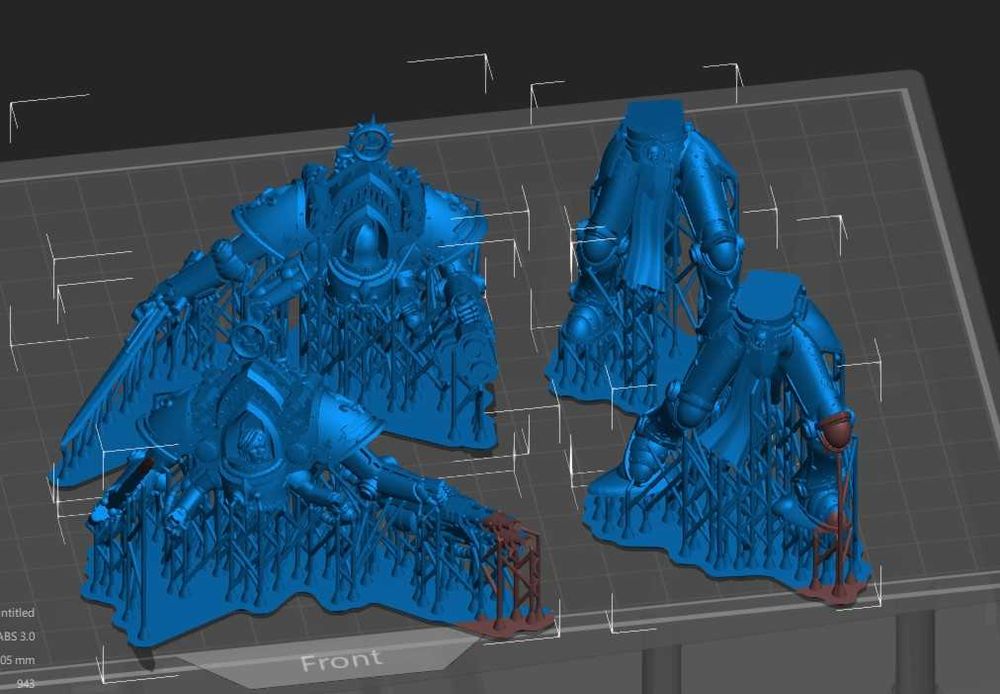Click the "Front" label on the build plate

click(341, 661)
